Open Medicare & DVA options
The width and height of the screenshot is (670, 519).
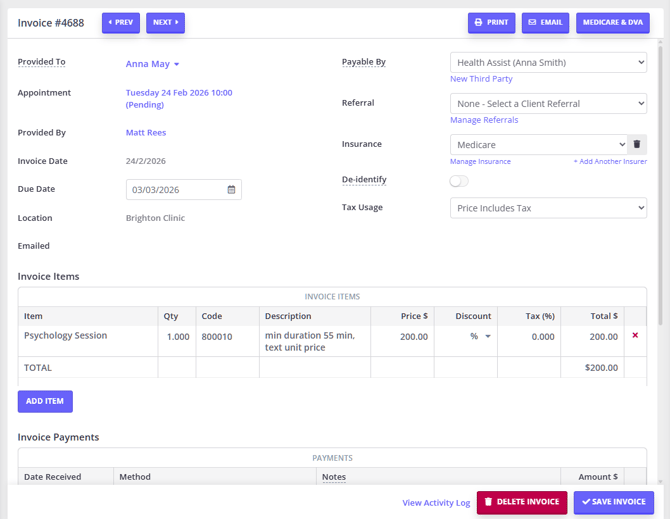(x=612, y=22)
